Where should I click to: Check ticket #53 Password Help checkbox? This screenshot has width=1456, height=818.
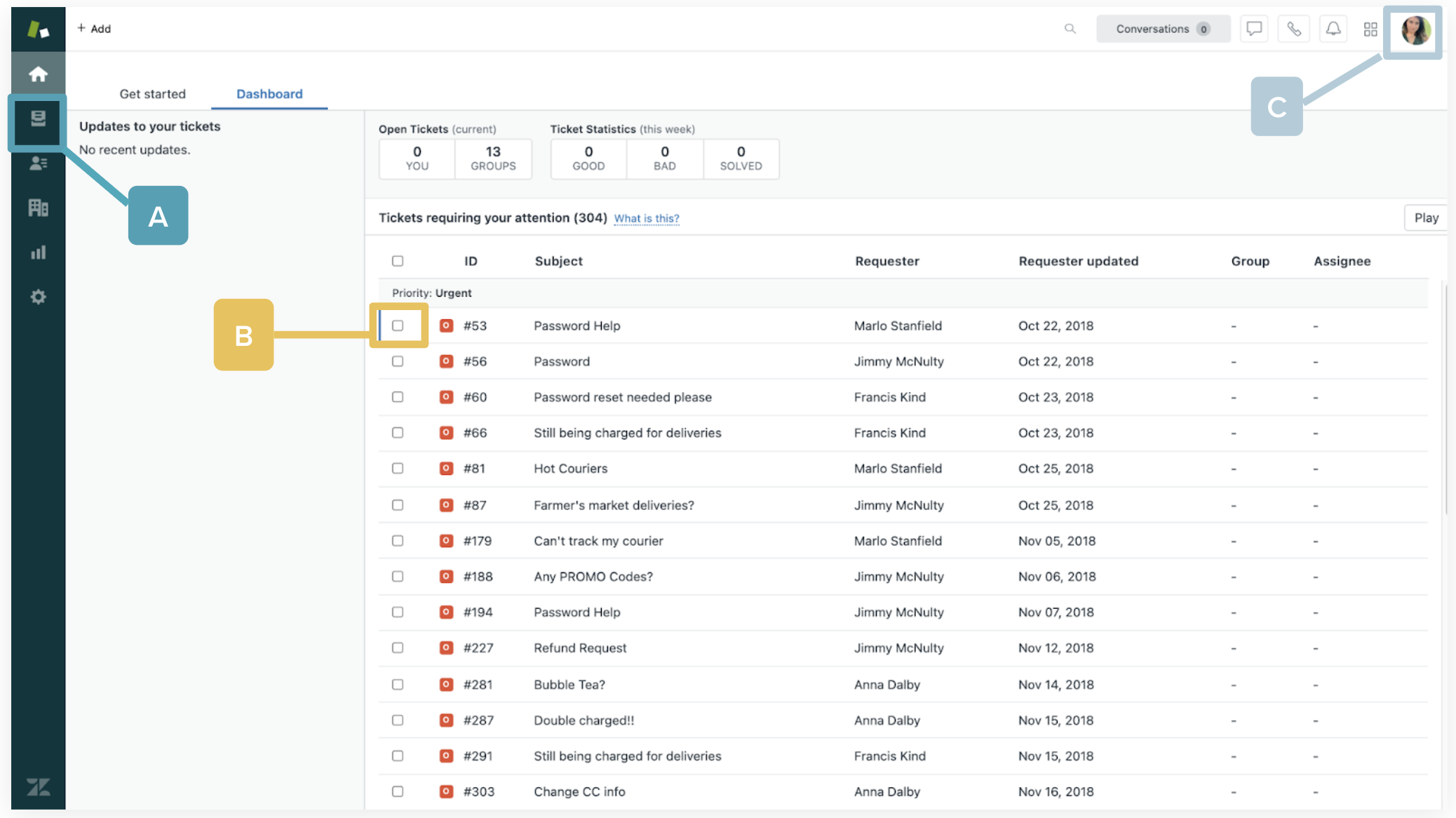398,326
